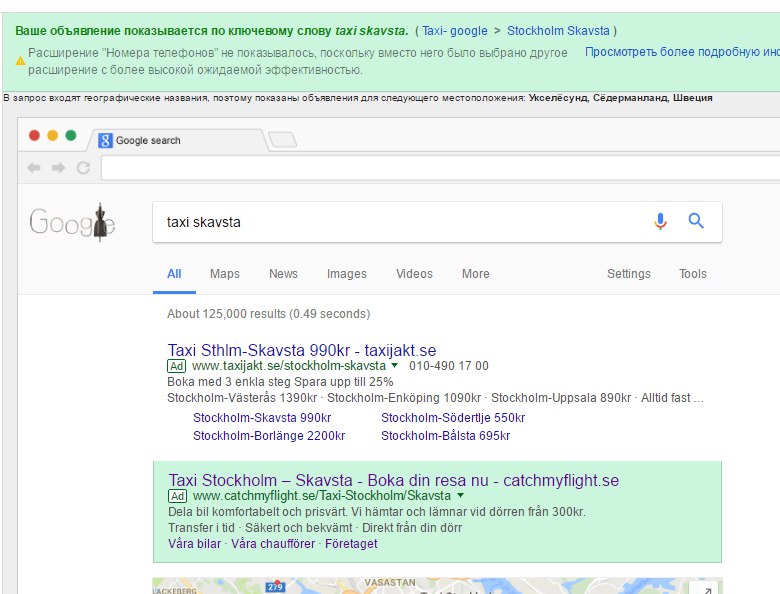This screenshot has height=594, width=780.
Task: Switch to the Videos tab
Action: [414, 274]
